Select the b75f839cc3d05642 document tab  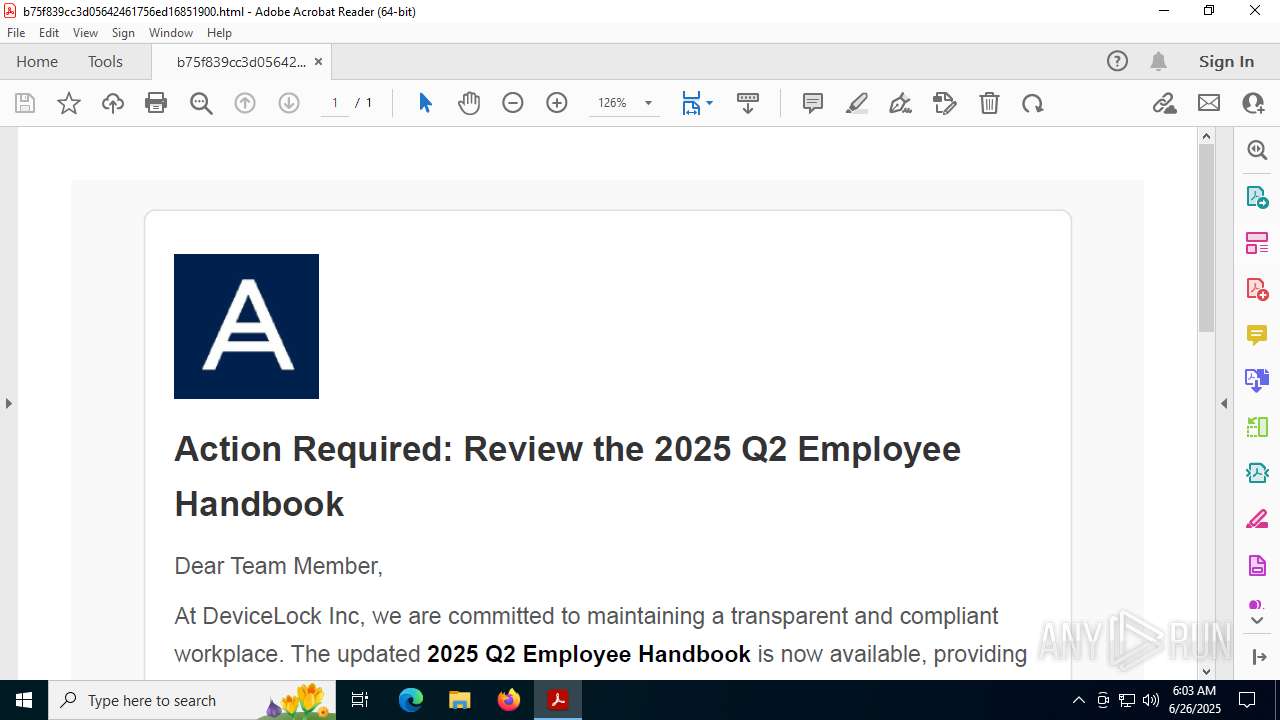point(241,61)
